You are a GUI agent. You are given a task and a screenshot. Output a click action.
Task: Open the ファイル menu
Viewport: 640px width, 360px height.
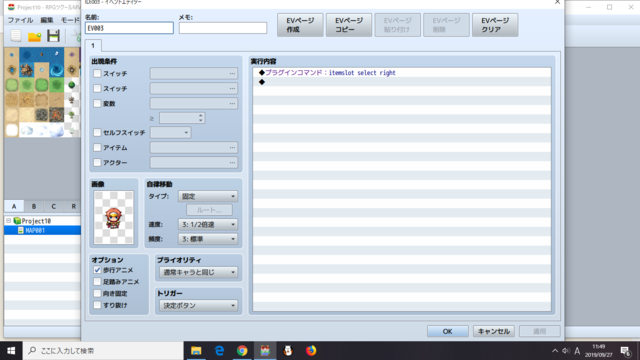(20, 20)
